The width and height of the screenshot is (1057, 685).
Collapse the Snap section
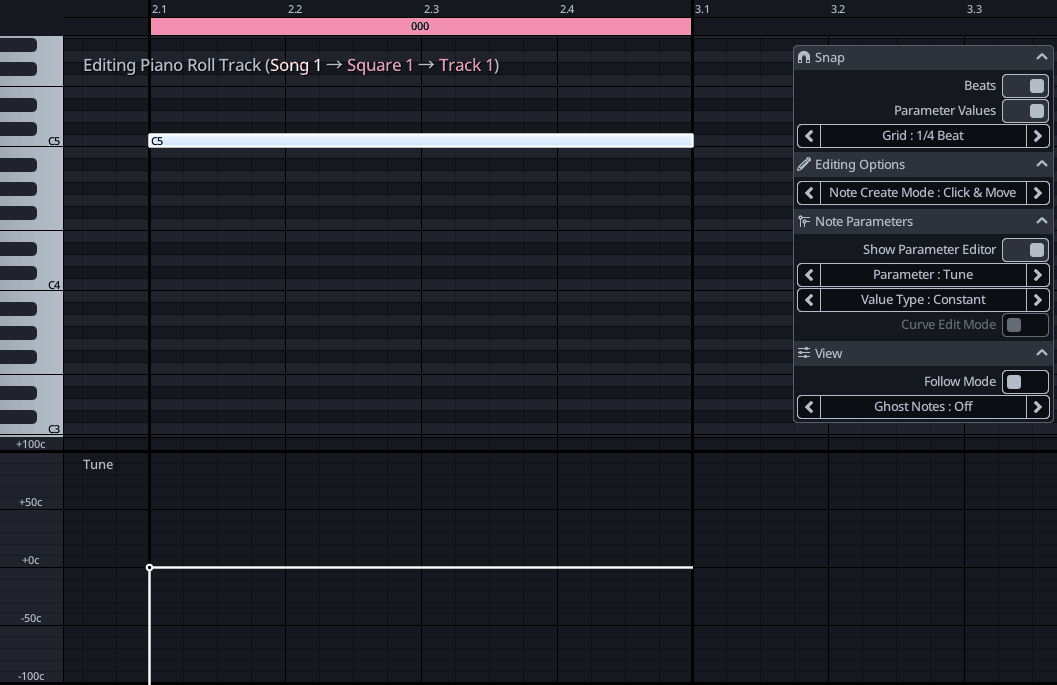(x=1041, y=58)
